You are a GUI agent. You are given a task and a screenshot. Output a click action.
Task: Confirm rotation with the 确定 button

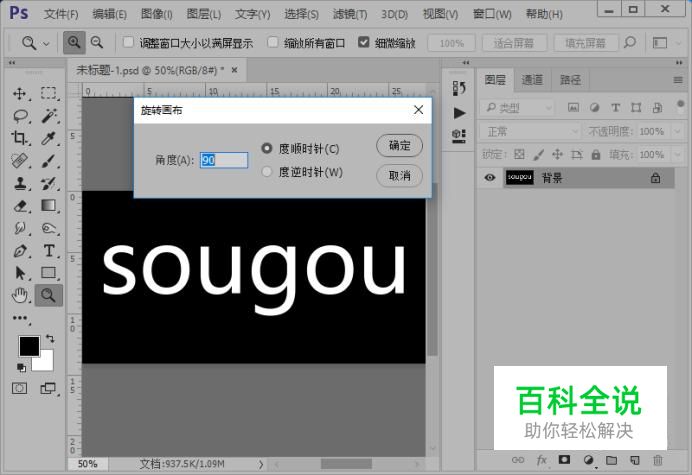(x=399, y=145)
